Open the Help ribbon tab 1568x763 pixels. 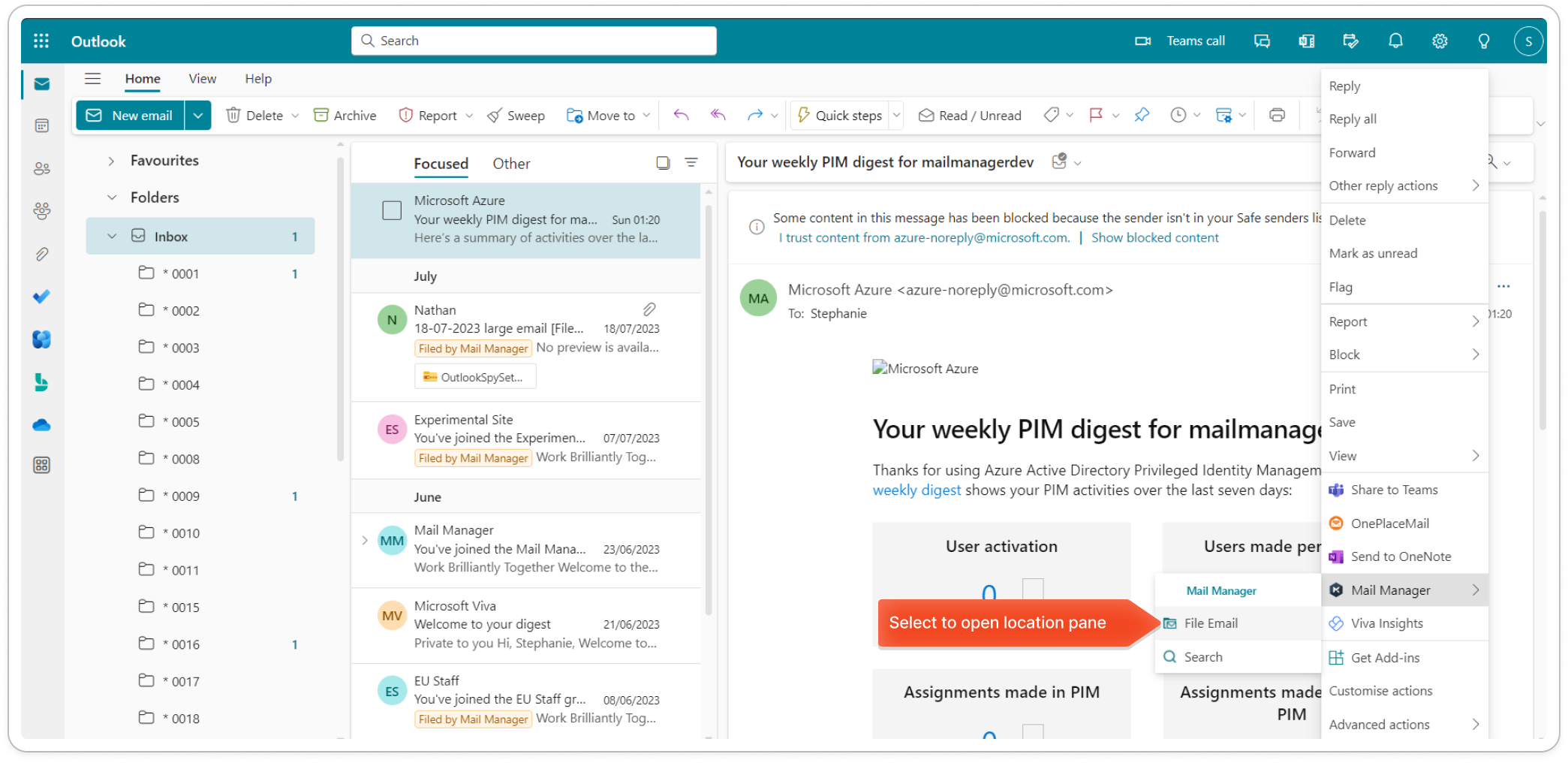click(258, 79)
